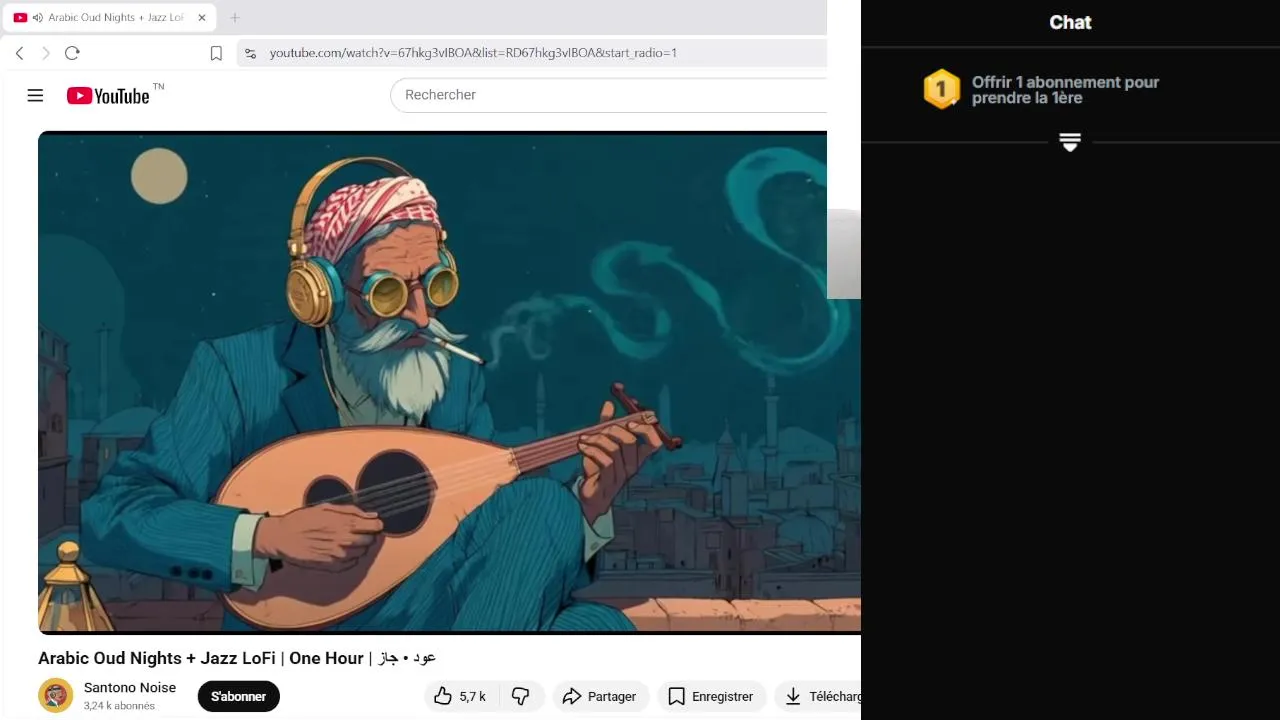
Task: Download the video with Télécharger
Action: (820, 696)
